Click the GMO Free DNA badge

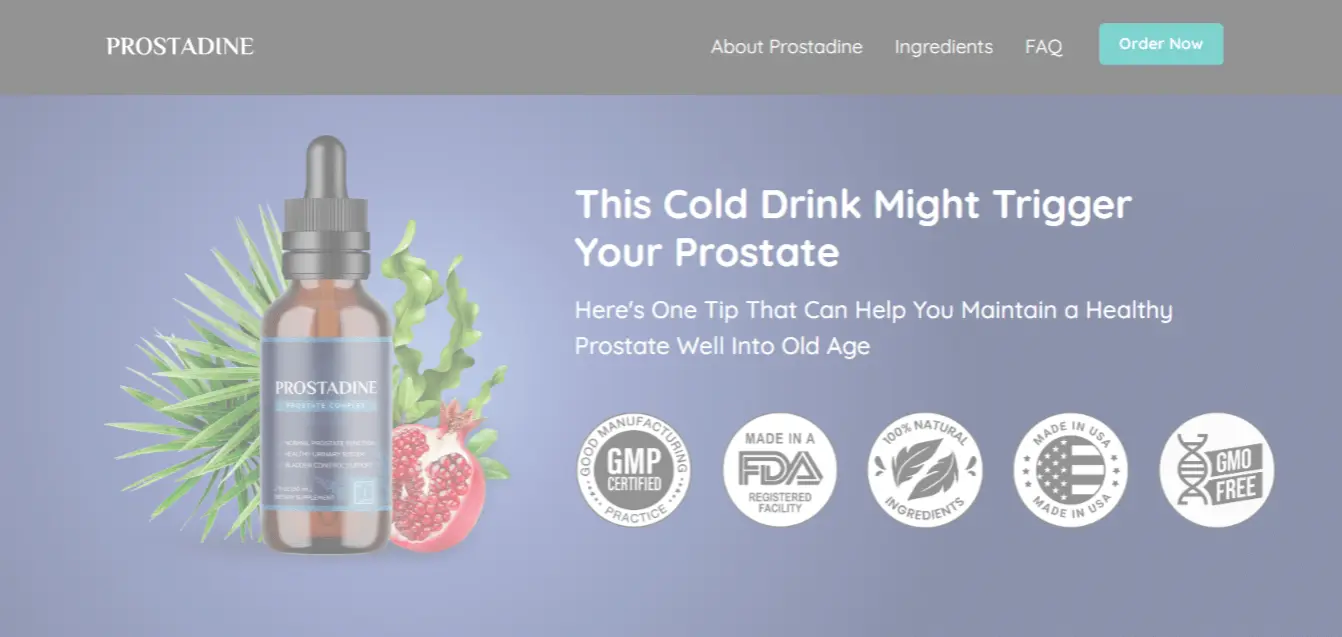pos(1217,470)
